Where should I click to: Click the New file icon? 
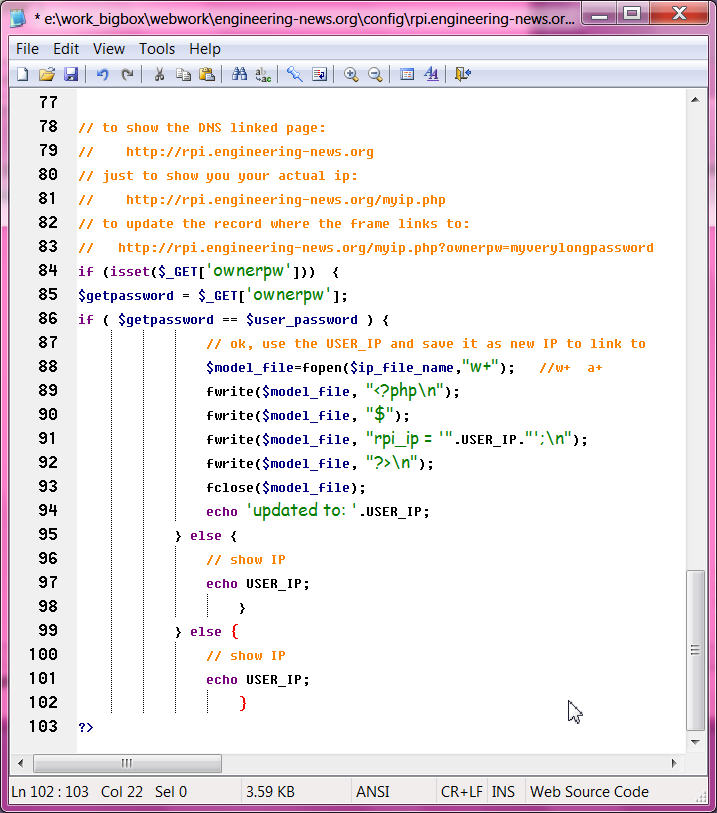22,74
